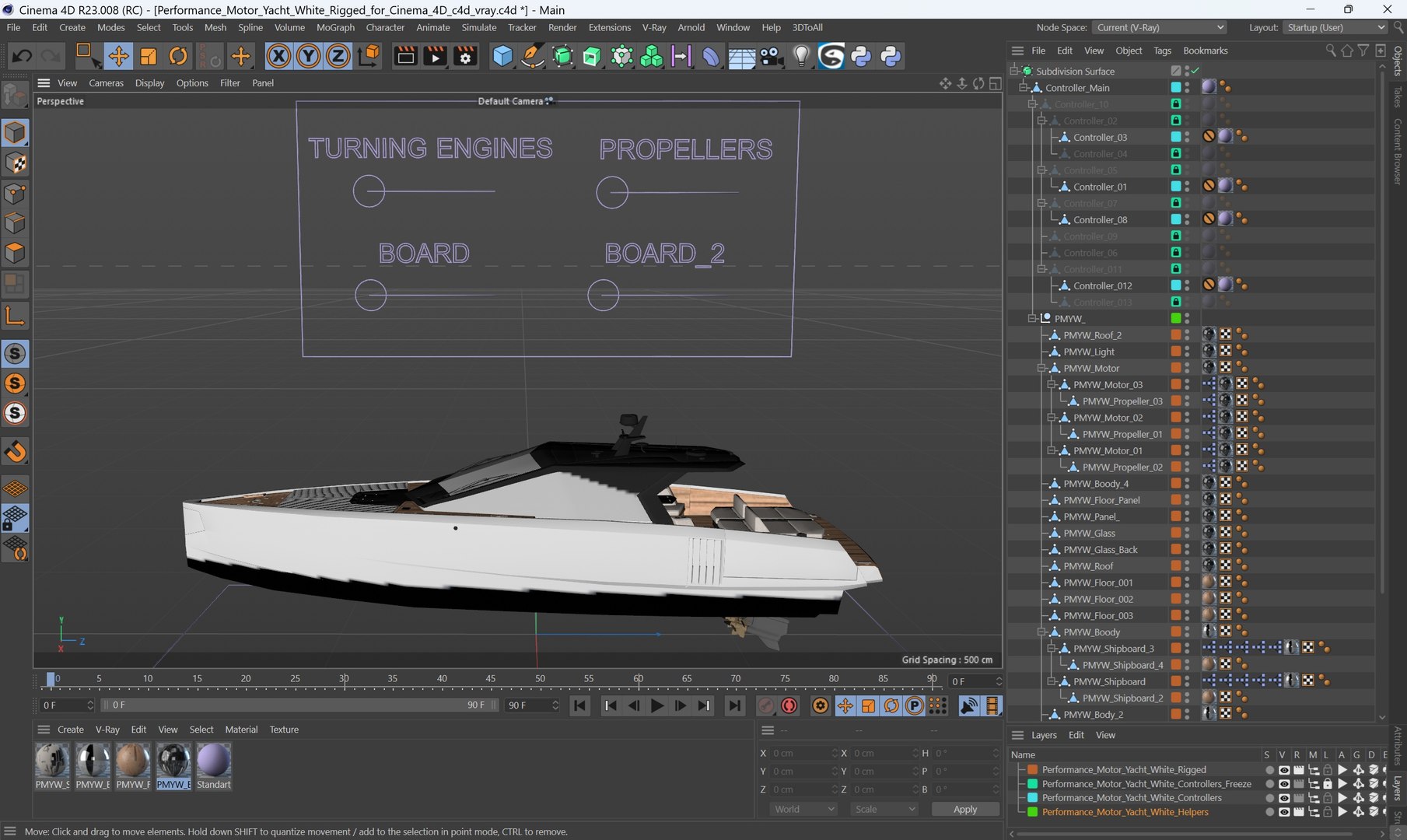Click the Render to Picture Viewer icon
The width and height of the screenshot is (1407, 840).
(435, 56)
